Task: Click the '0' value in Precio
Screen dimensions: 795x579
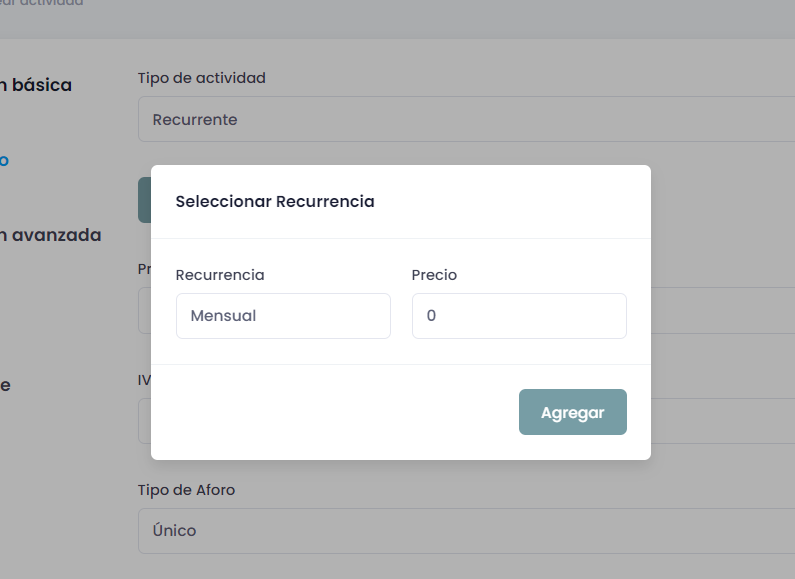Action: point(431,316)
